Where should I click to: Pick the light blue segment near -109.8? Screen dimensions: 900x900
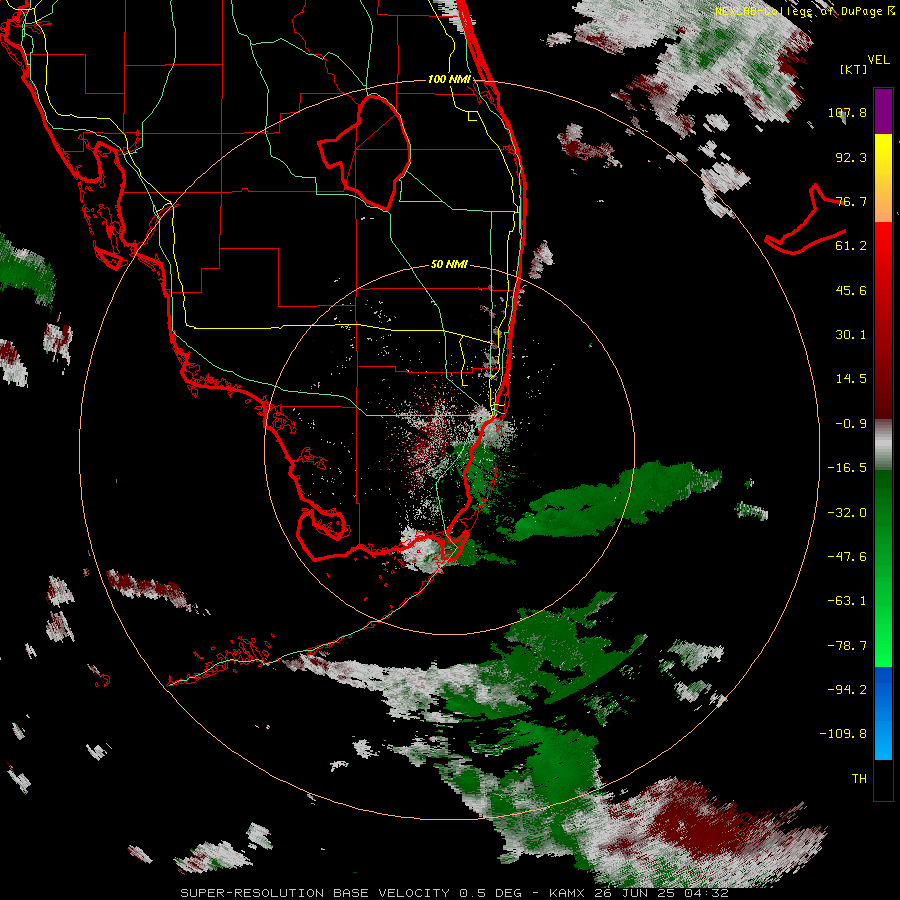tap(883, 738)
